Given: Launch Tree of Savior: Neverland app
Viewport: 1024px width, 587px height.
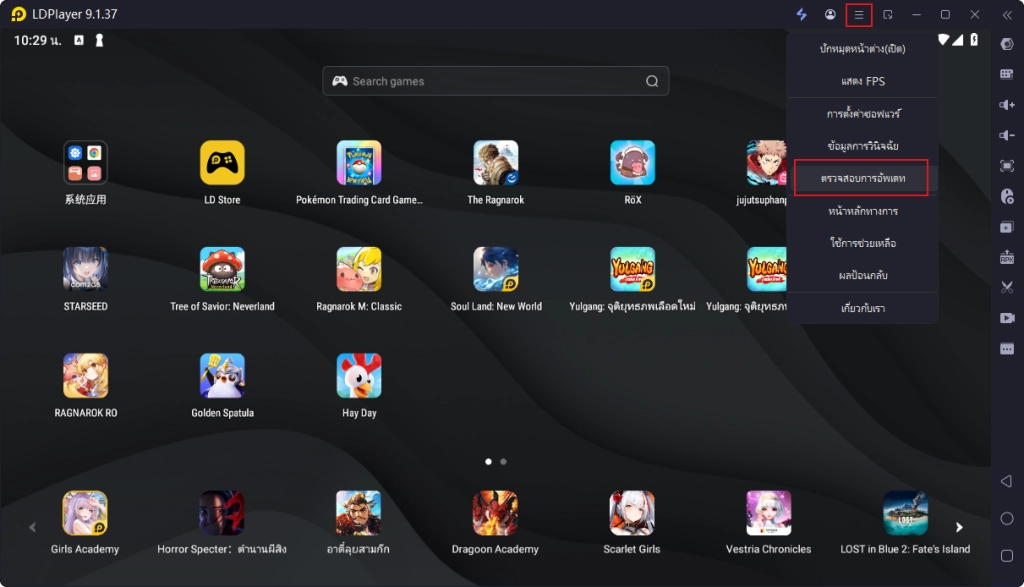Looking at the screenshot, I should click(222, 279).
